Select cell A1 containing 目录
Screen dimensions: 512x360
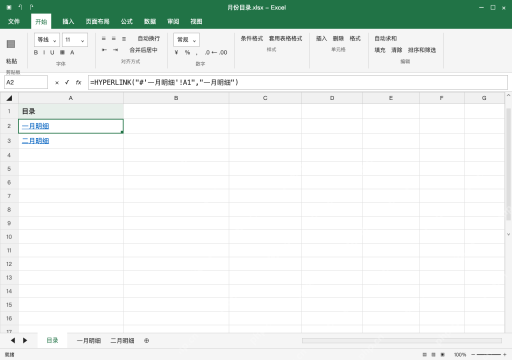(71, 111)
